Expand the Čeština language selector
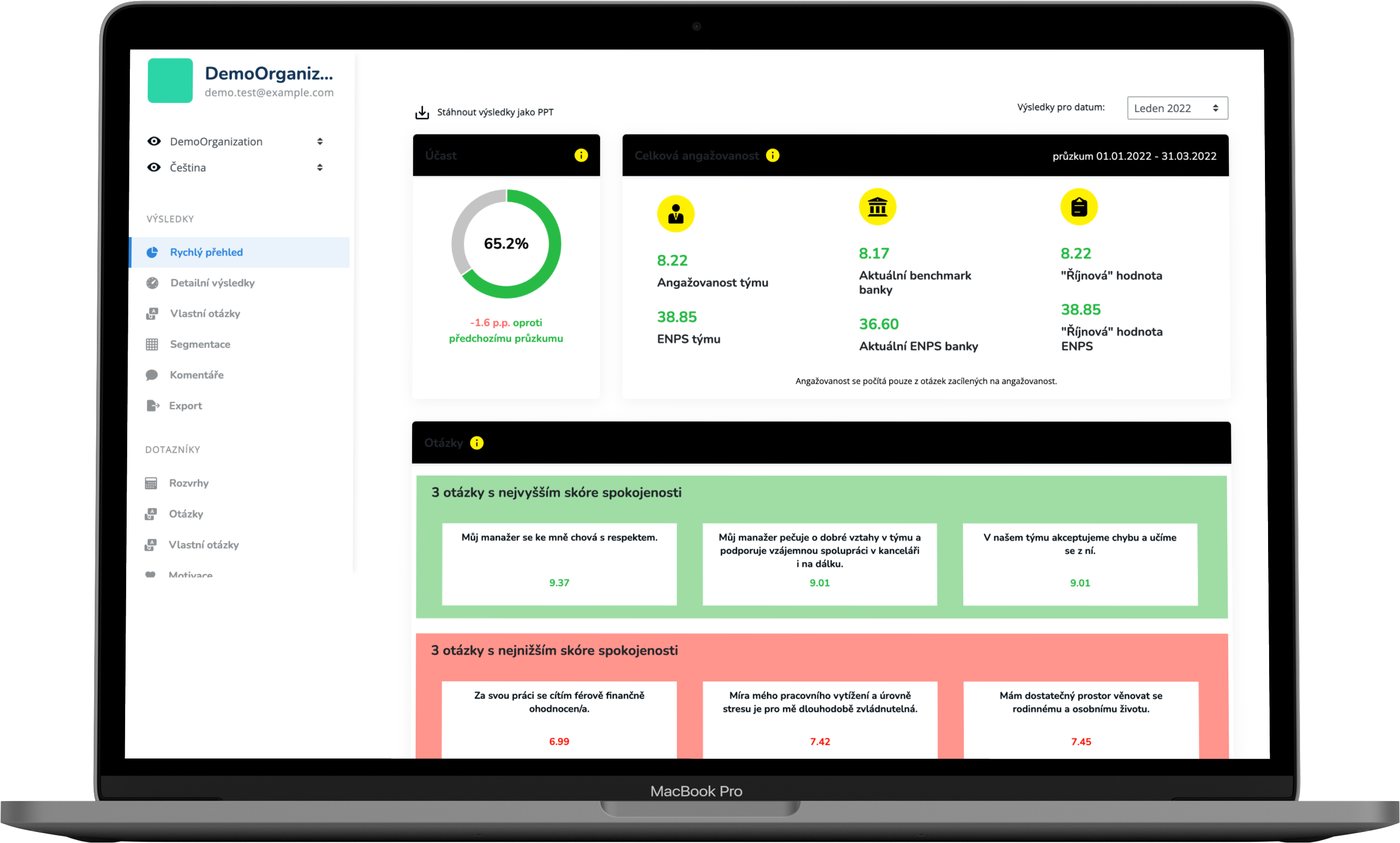This screenshot has width=1400, height=843. click(x=320, y=167)
